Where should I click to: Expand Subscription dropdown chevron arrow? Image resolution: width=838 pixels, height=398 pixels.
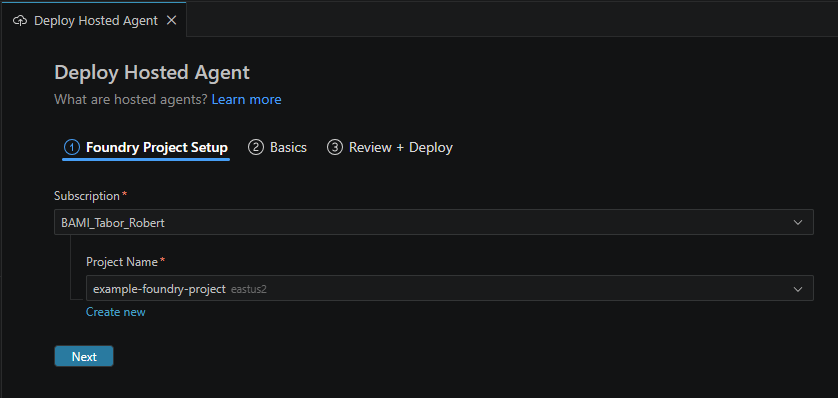[x=798, y=222]
